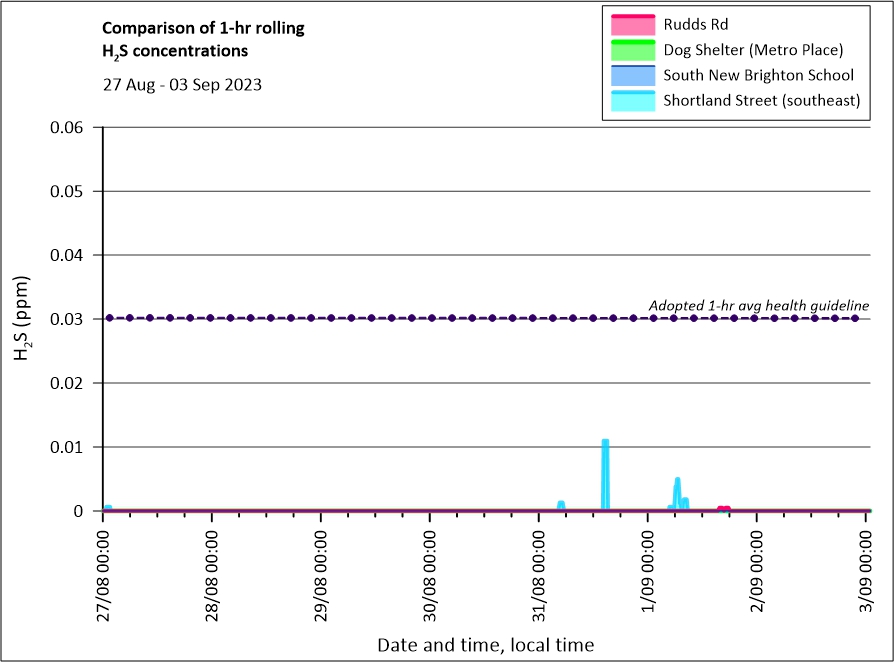Select the "Rudds Rd" legend label
Viewport: 894px width, 662px height.
pos(692,24)
